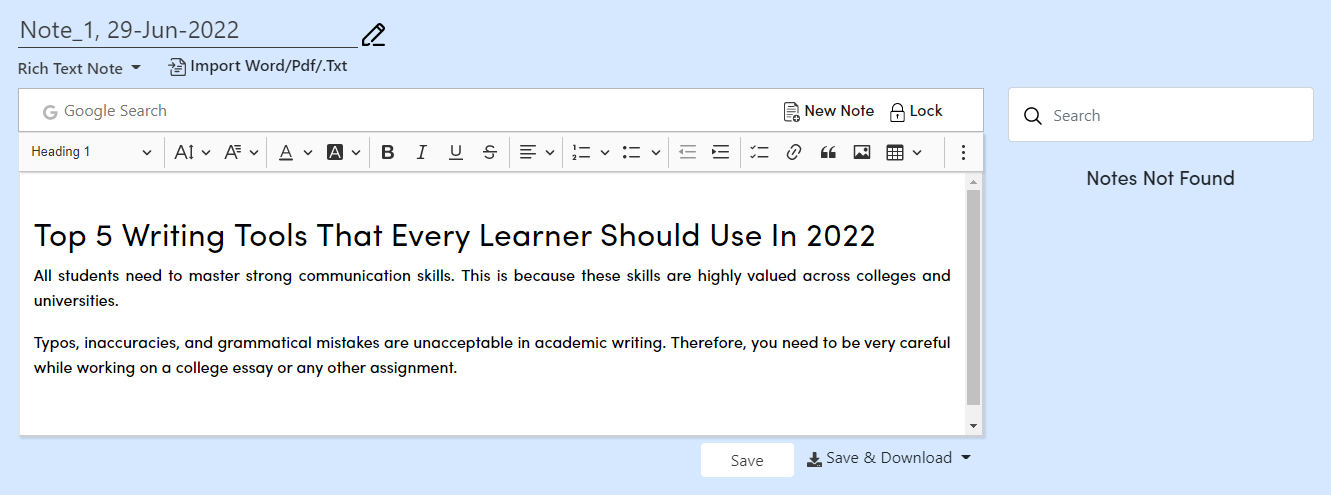Create a New Note
The width and height of the screenshot is (1331, 495).
tap(829, 111)
